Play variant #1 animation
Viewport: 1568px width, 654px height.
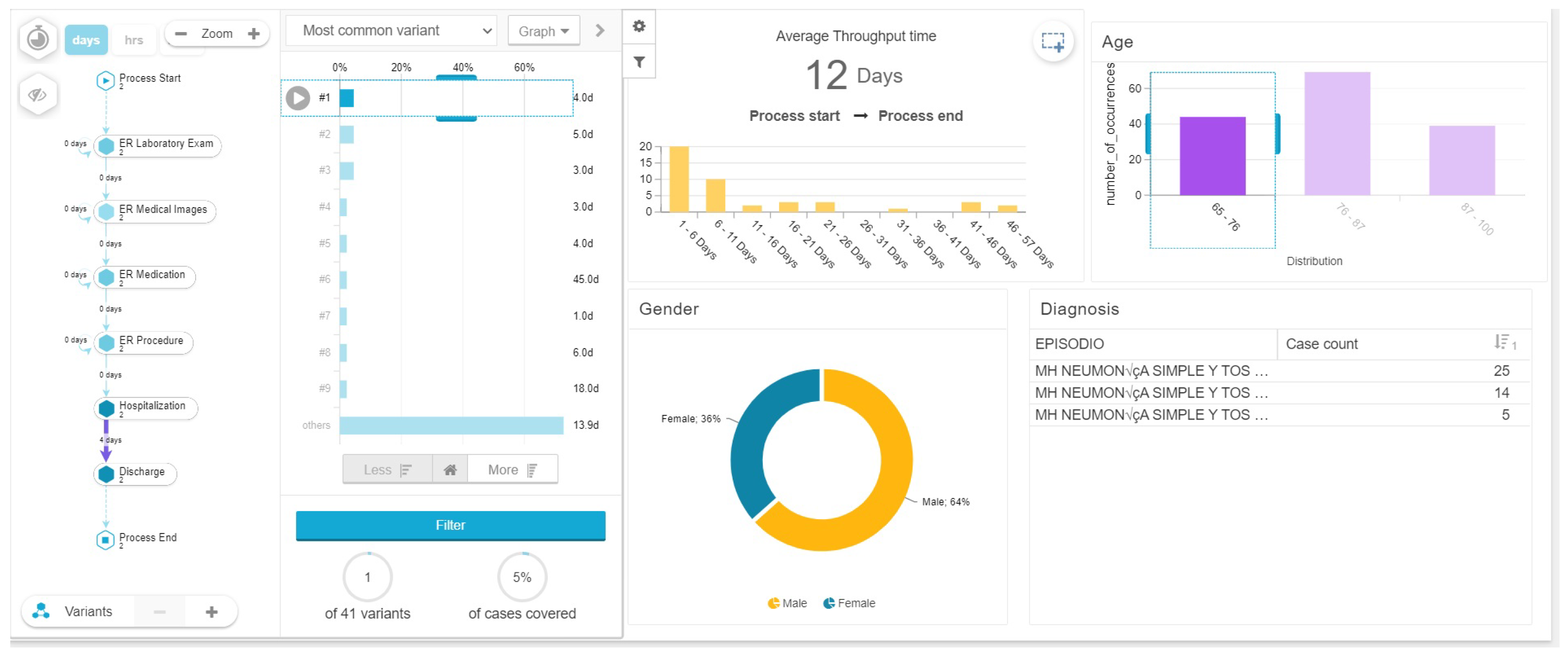tap(297, 98)
